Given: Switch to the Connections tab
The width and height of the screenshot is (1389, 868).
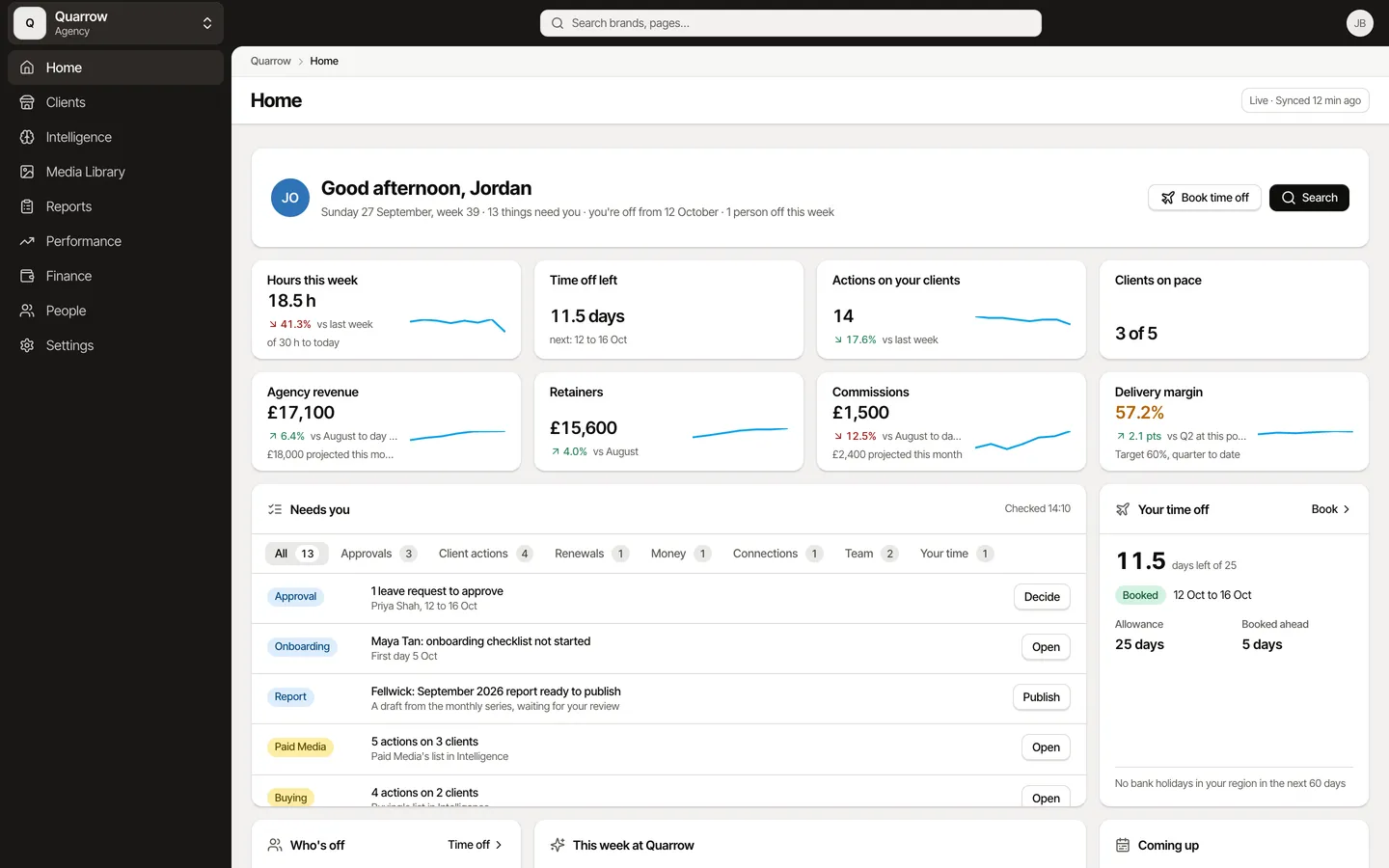Looking at the screenshot, I should point(777,554).
